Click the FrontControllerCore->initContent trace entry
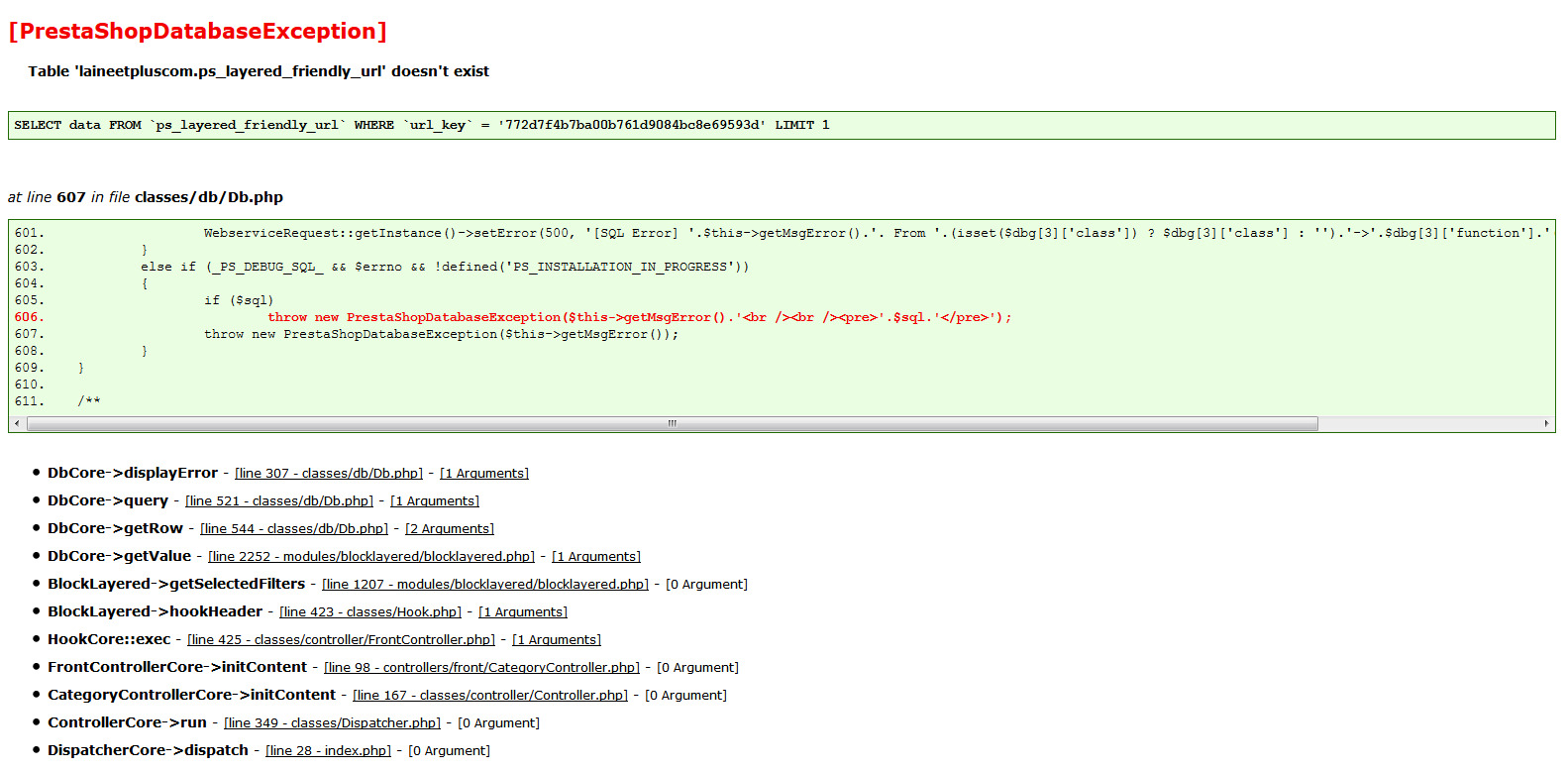Screen dimensions: 1568x772 point(177,668)
